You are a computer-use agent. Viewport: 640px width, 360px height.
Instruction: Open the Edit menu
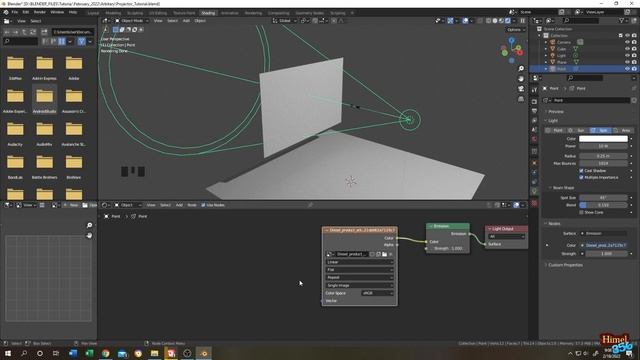point(26,12)
